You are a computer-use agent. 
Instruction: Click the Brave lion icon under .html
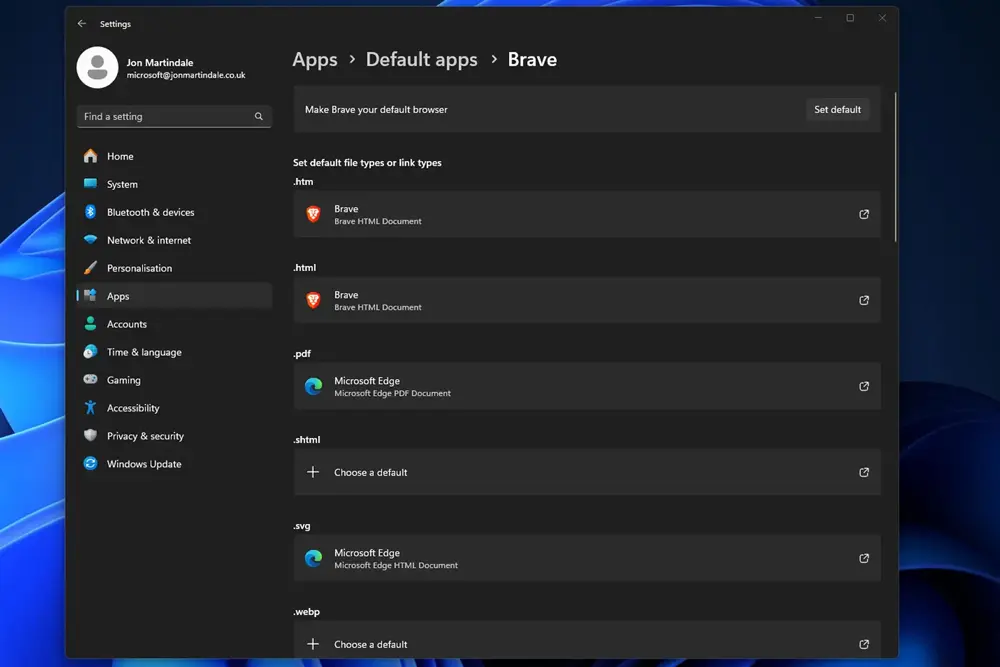pos(313,300)
